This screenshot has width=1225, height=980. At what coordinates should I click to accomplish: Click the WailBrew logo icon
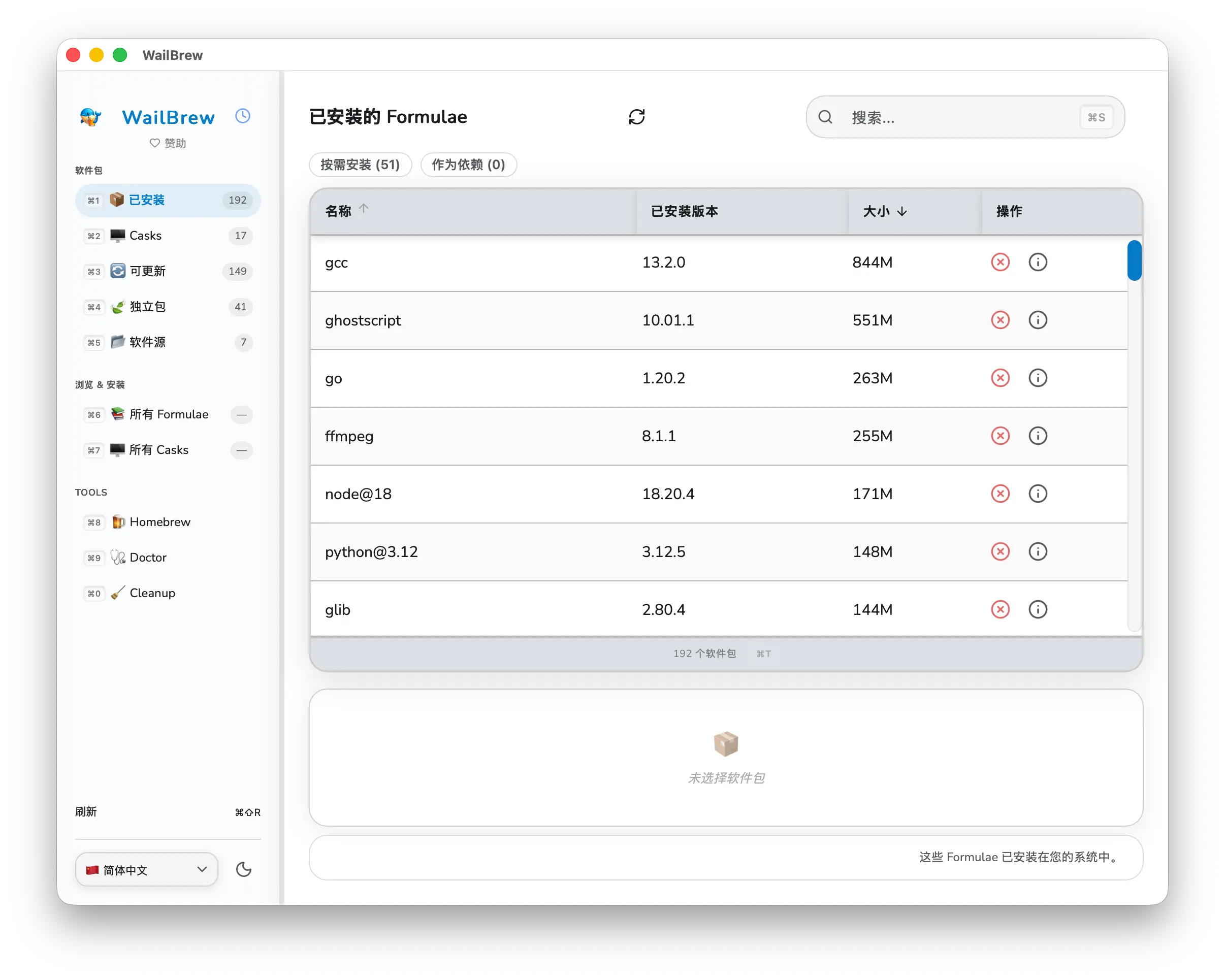[90, 117]
